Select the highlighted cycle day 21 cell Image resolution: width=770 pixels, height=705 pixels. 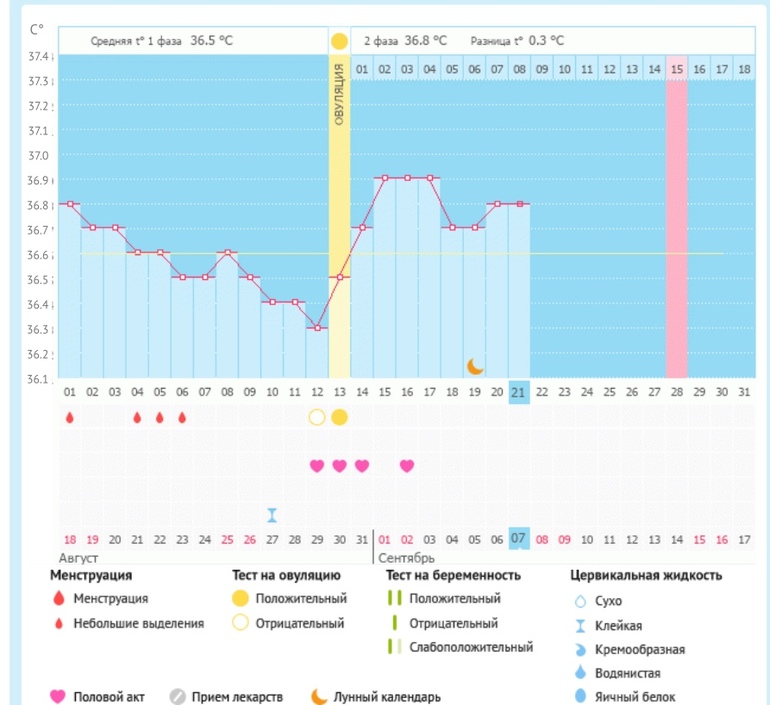coord(519,391)
